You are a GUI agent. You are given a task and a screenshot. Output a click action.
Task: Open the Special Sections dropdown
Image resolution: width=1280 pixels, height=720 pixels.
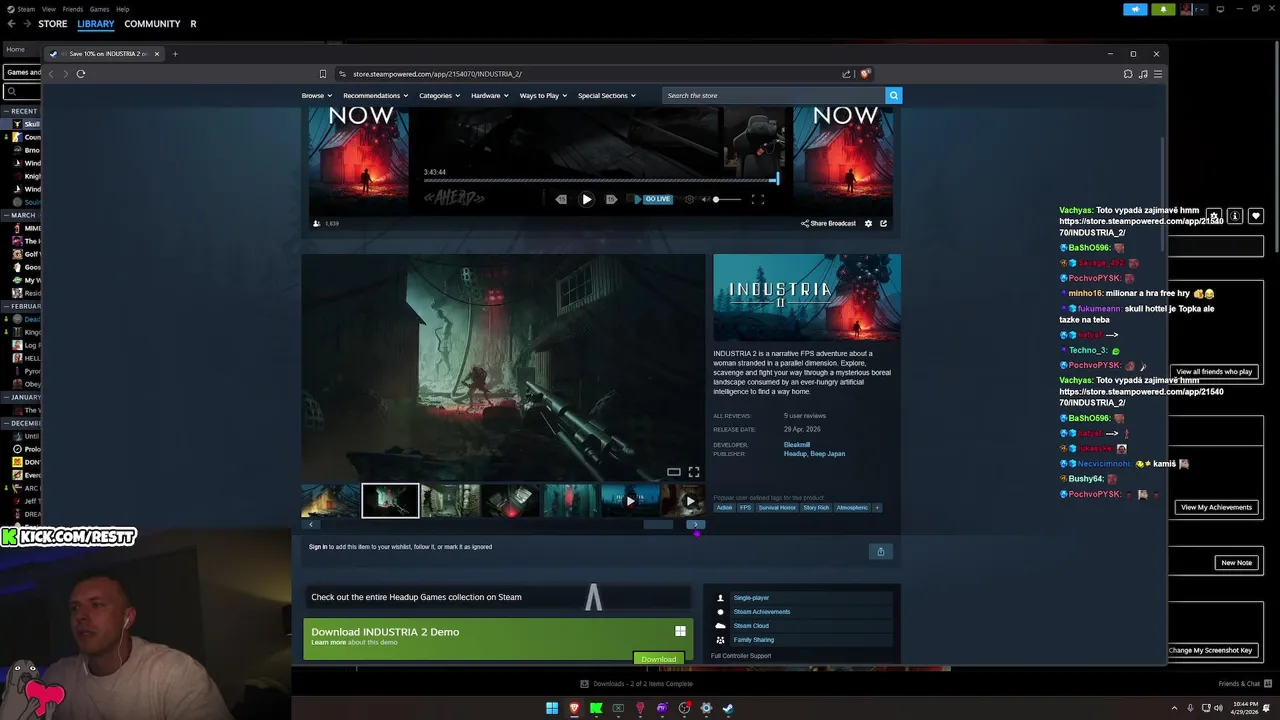pyautogui.click(x=606, y=96)
